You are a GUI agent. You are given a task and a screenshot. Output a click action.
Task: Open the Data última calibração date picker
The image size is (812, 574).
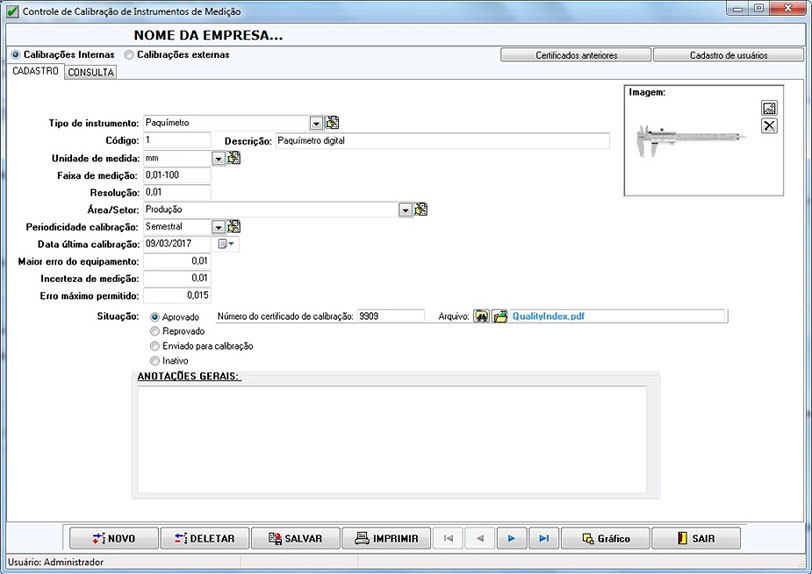[227, 244]
